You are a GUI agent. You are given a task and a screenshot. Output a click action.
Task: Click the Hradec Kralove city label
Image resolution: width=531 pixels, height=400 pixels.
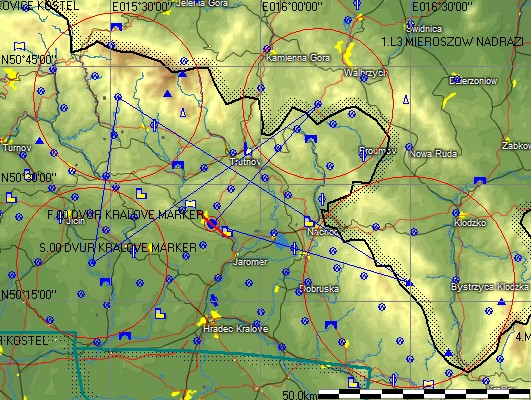click(x=236, y=329)
